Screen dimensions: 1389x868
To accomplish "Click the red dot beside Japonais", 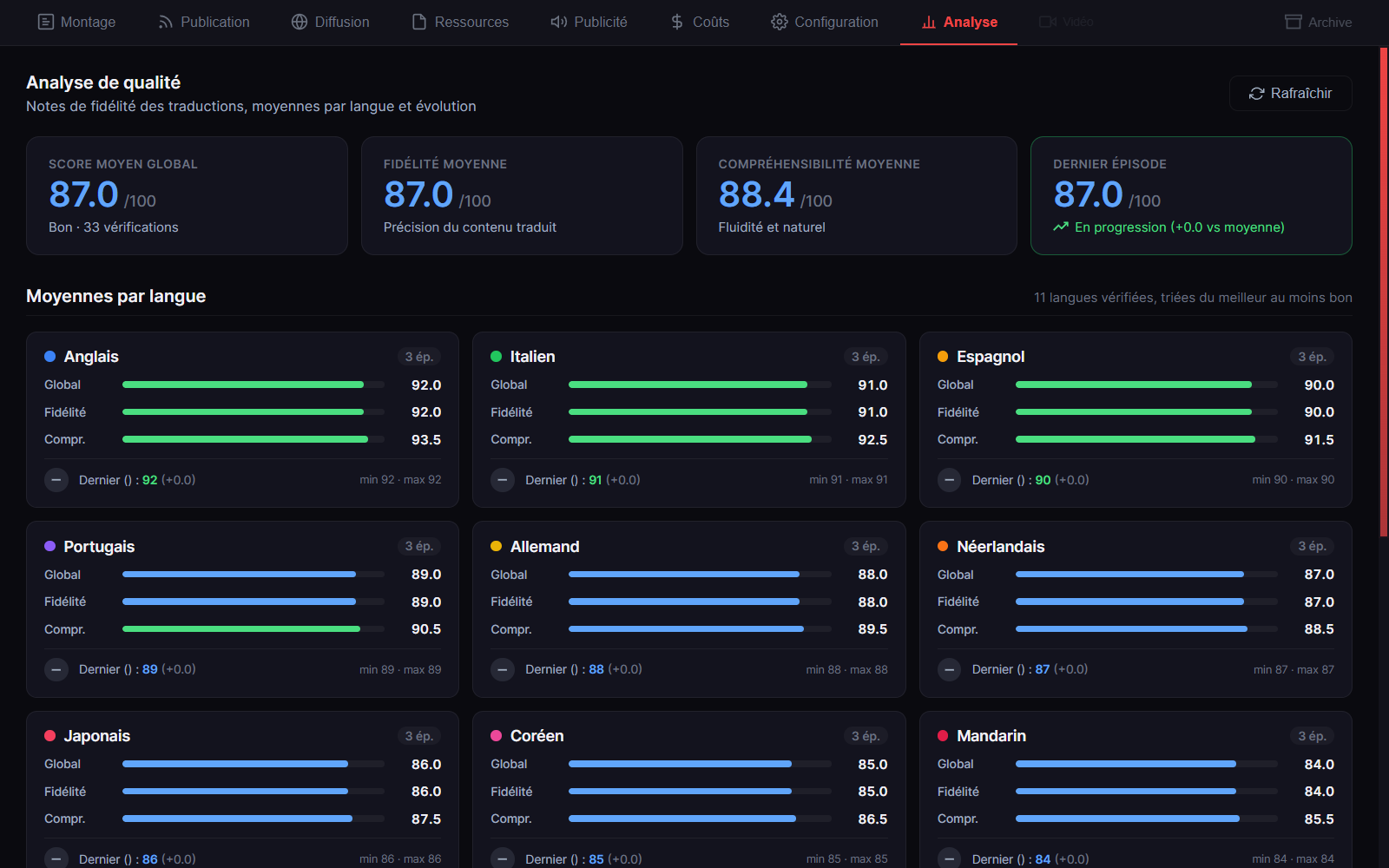I will click(x=49, y=736).
